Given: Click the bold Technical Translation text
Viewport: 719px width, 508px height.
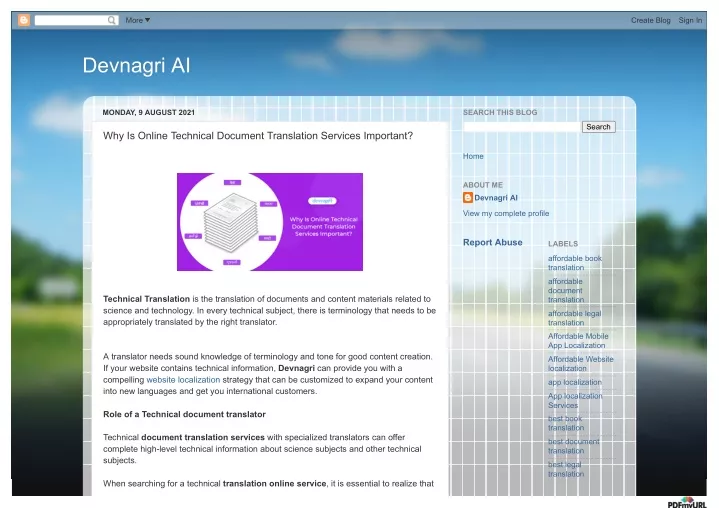Looking at the screenshot, I should pos(146,299).
